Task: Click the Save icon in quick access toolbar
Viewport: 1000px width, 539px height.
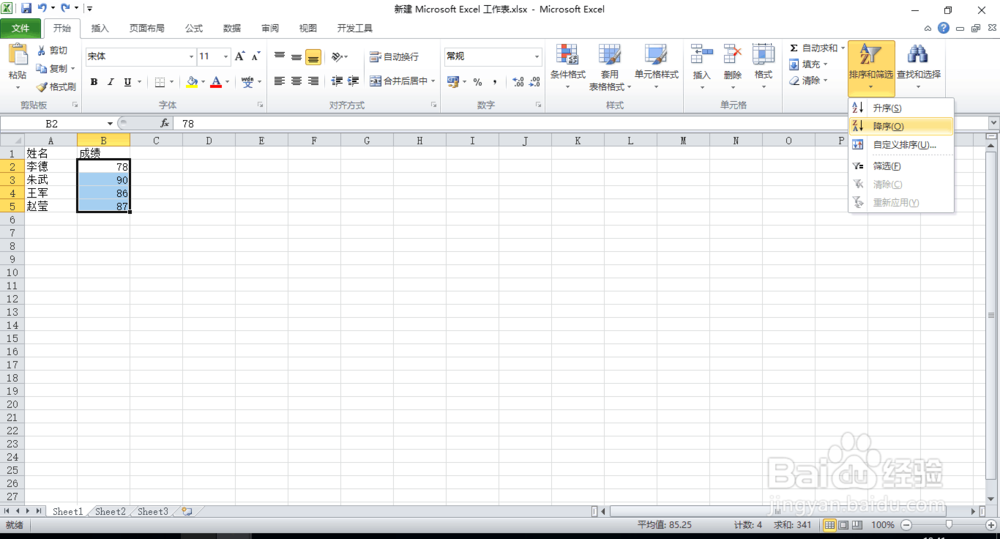Action: pos(26,9)
